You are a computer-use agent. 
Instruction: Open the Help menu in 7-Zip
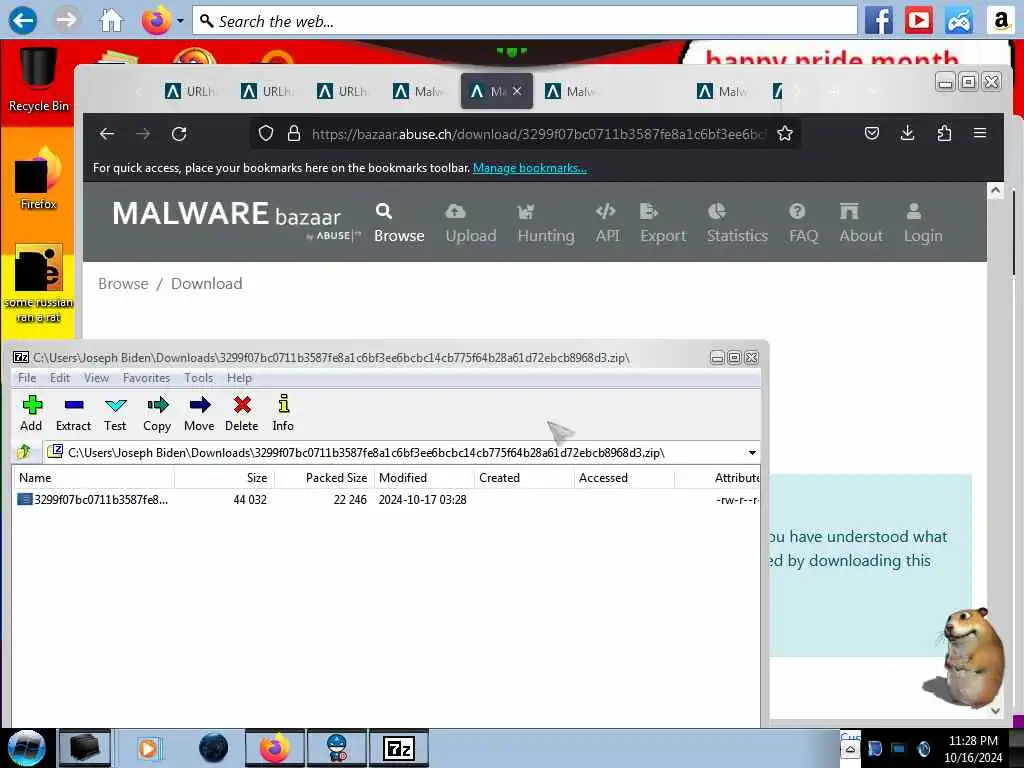tap(239, 378)
